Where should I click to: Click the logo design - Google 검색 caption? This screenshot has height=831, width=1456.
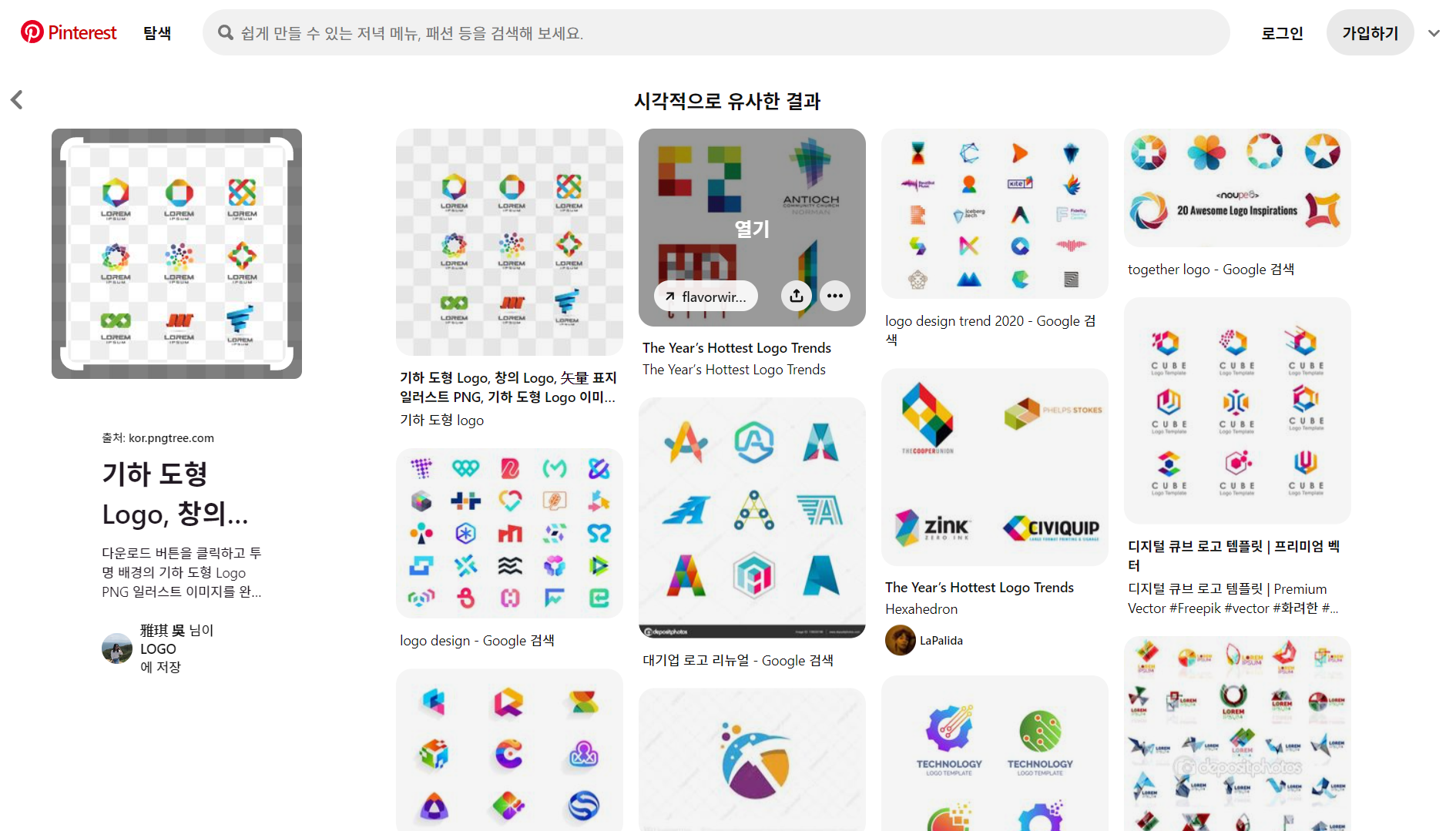(477, 640)
